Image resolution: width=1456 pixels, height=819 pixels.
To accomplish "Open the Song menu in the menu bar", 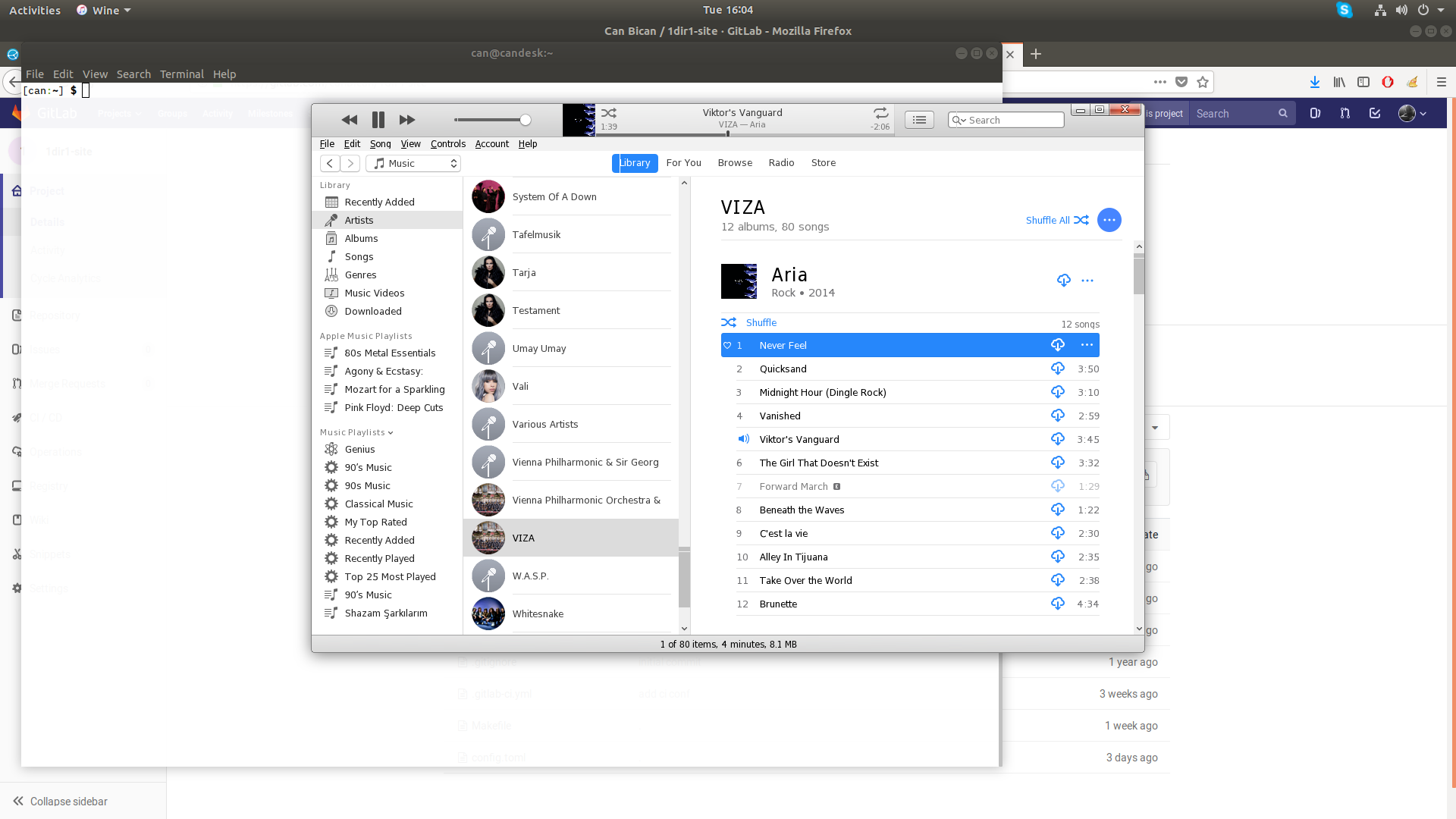I will pyautogui.click(x=380, y=143).
